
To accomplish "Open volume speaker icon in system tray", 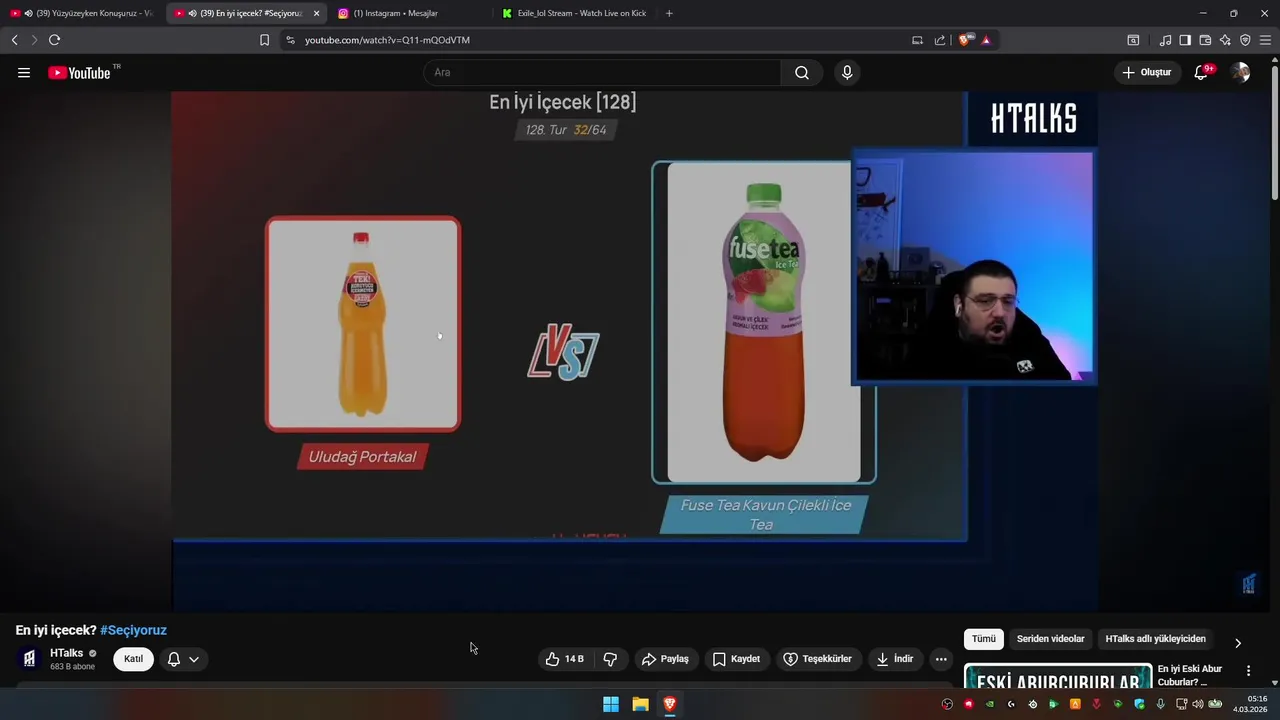I will (1197, 704).
